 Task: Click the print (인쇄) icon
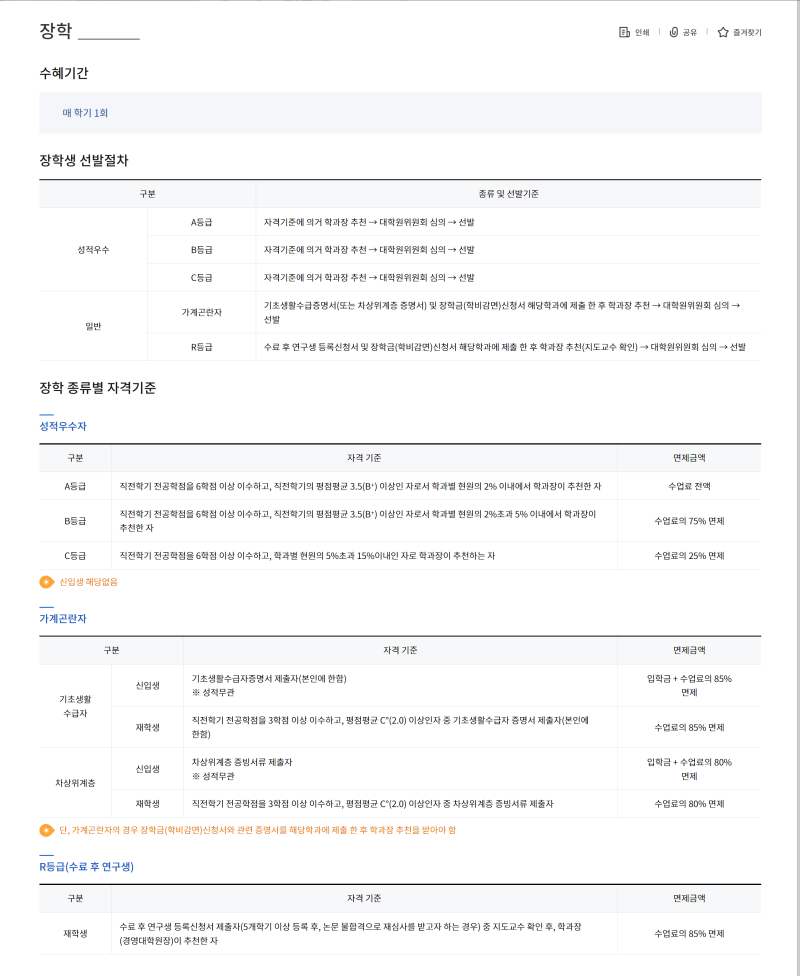pyautogui.click(x=624, y=32)
